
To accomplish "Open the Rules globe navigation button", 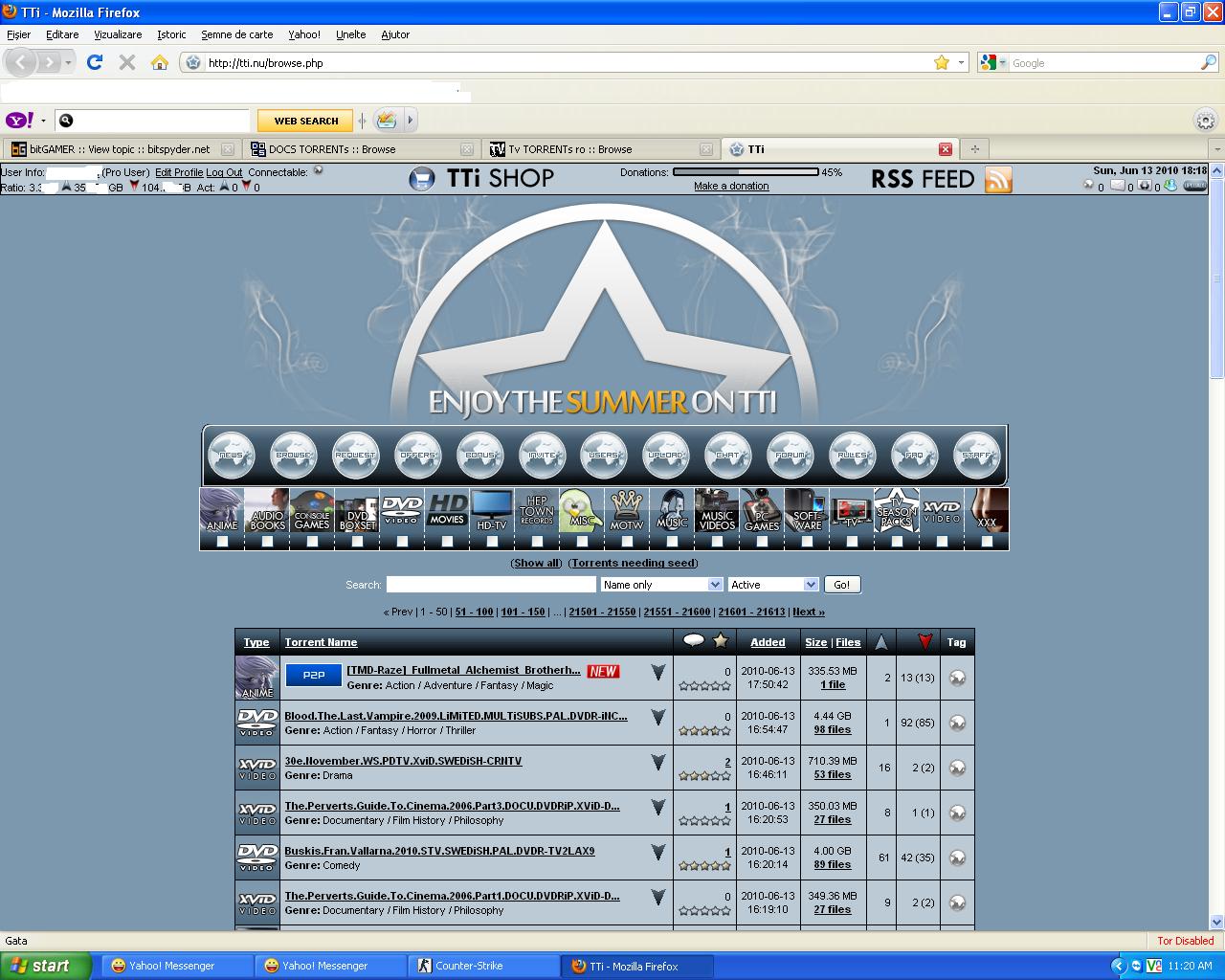I will (852, 456).
